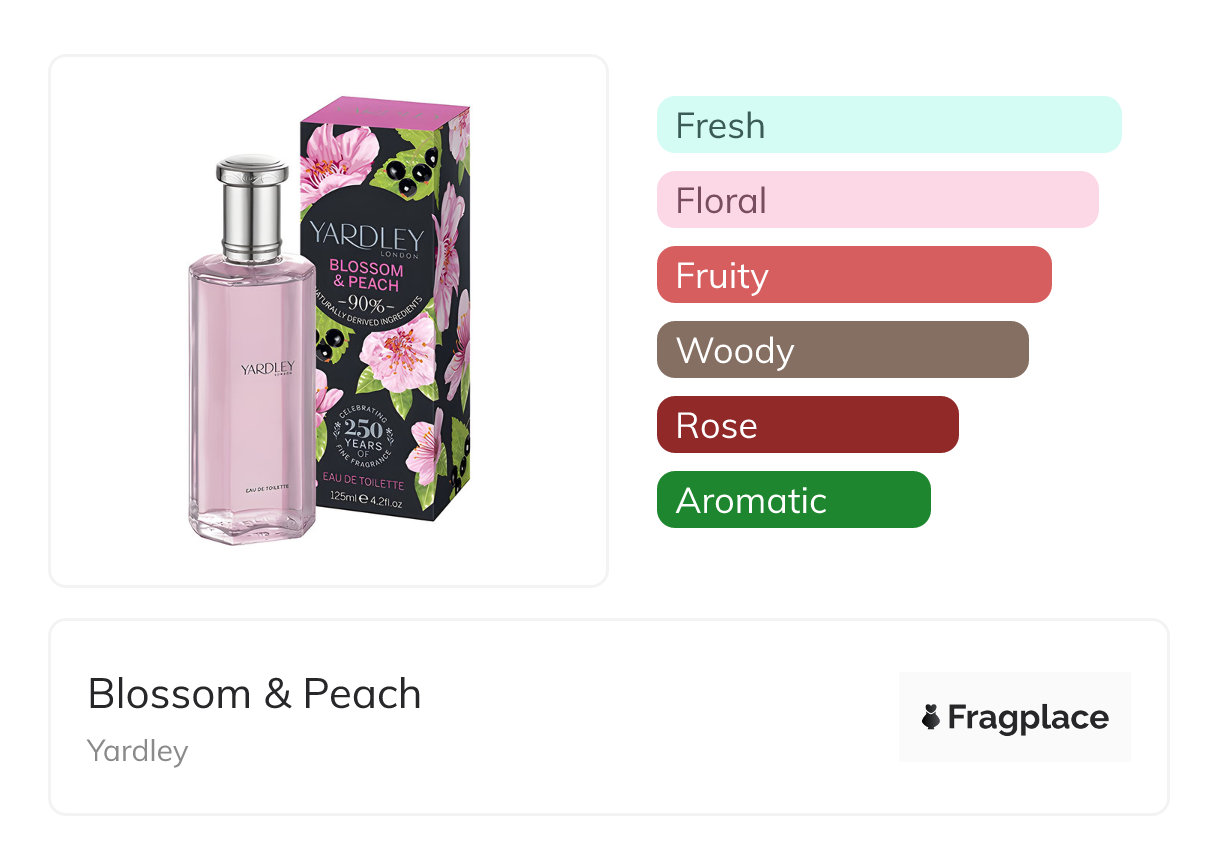Click Eau de Toilette text on the bottle

pos(267,487)
